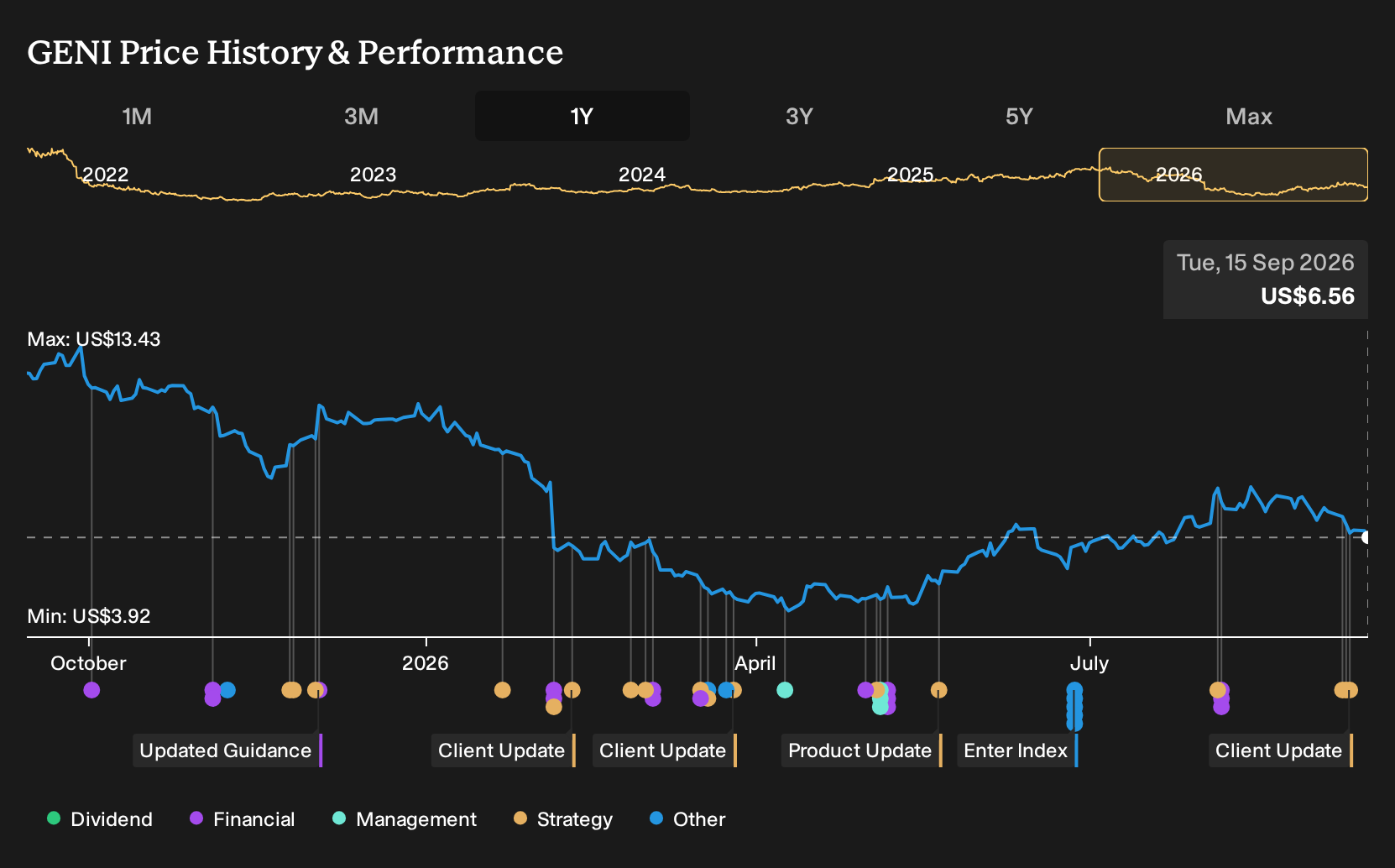Toggle the Management legend filter
The width and height of the screenshot is (1395, 868).
pos(405,819)
